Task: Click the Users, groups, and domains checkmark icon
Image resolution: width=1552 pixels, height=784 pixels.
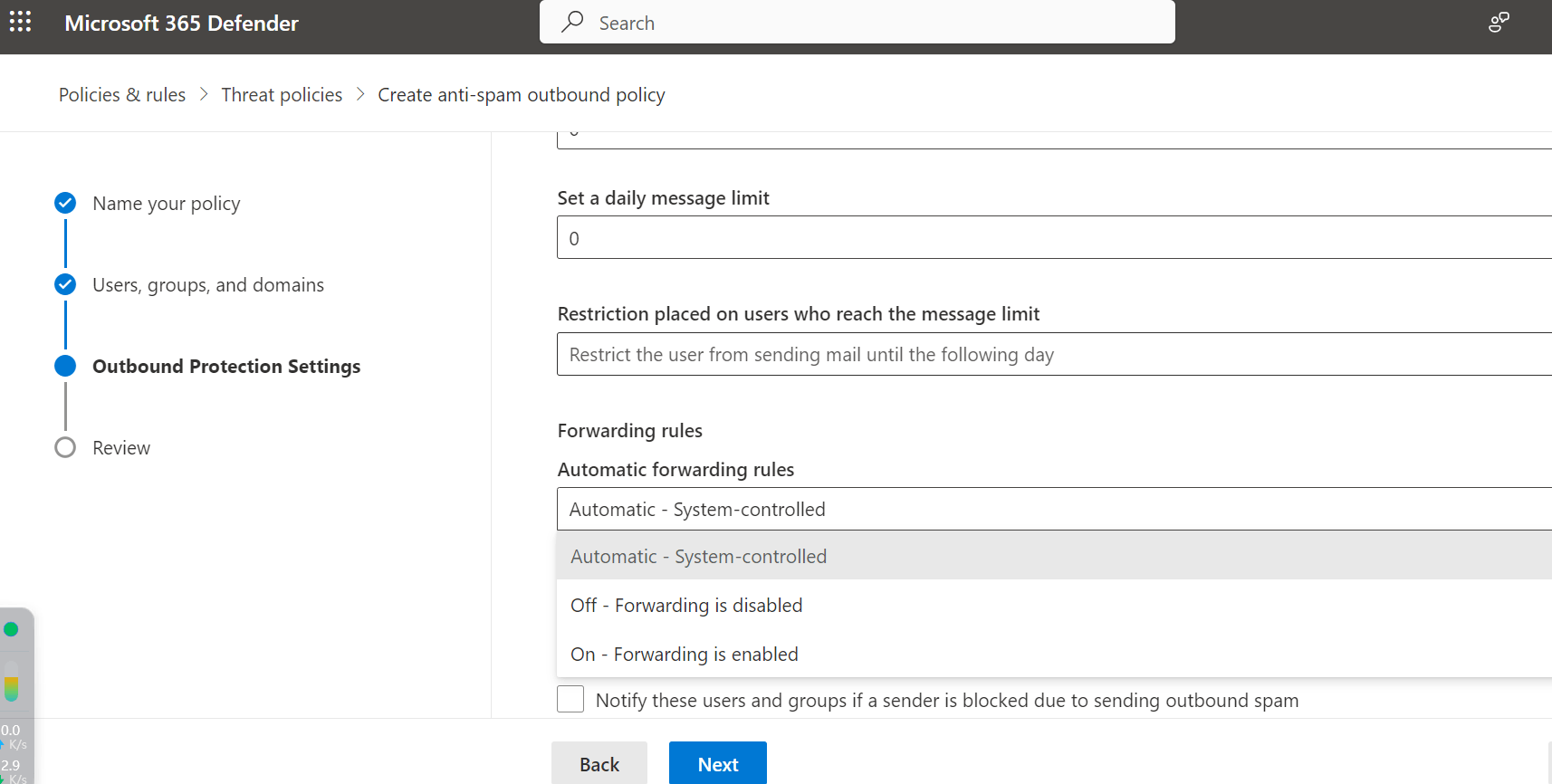Action: coord(65,284)
